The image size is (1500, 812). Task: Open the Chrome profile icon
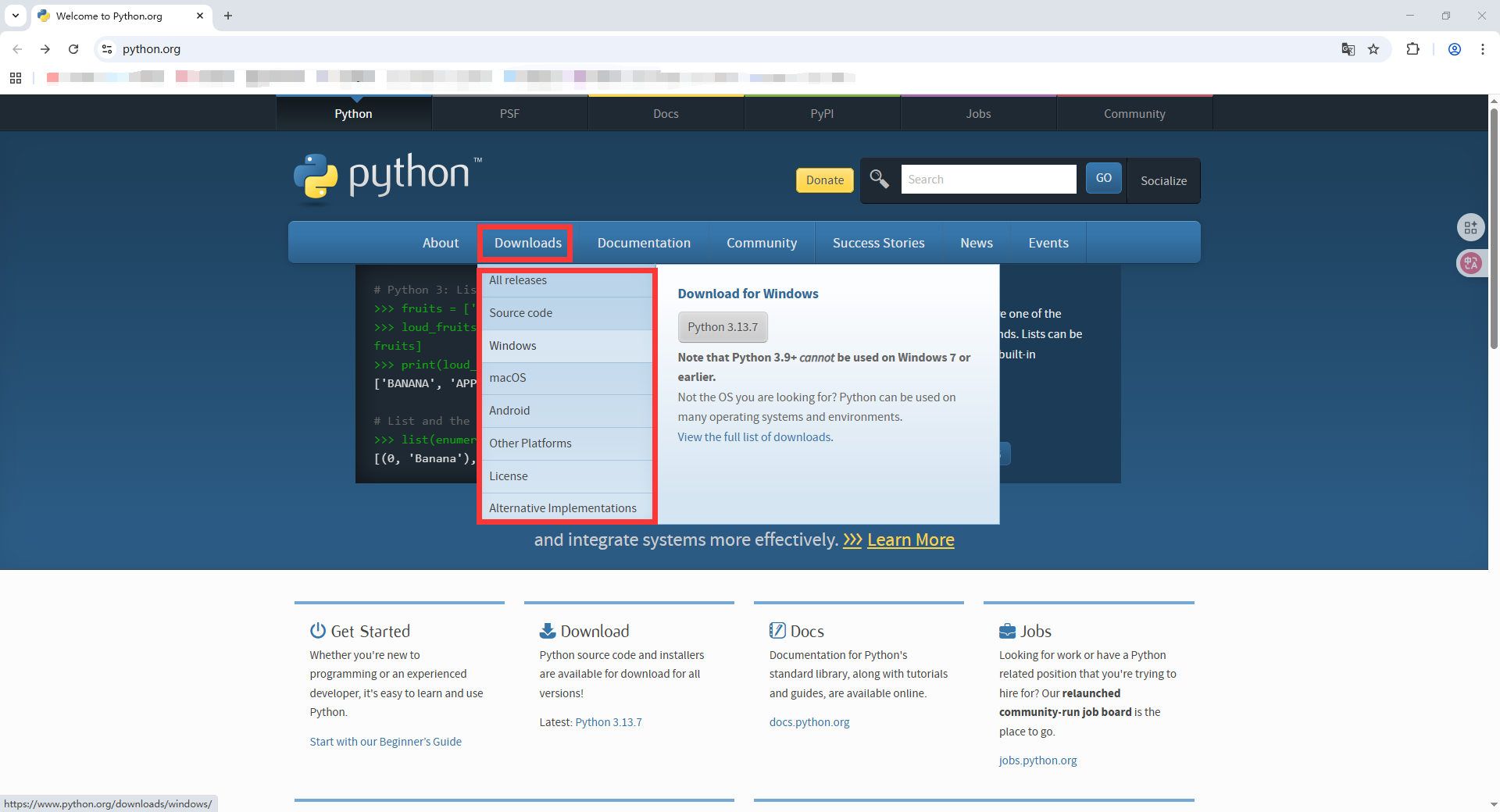point(1455,49)
